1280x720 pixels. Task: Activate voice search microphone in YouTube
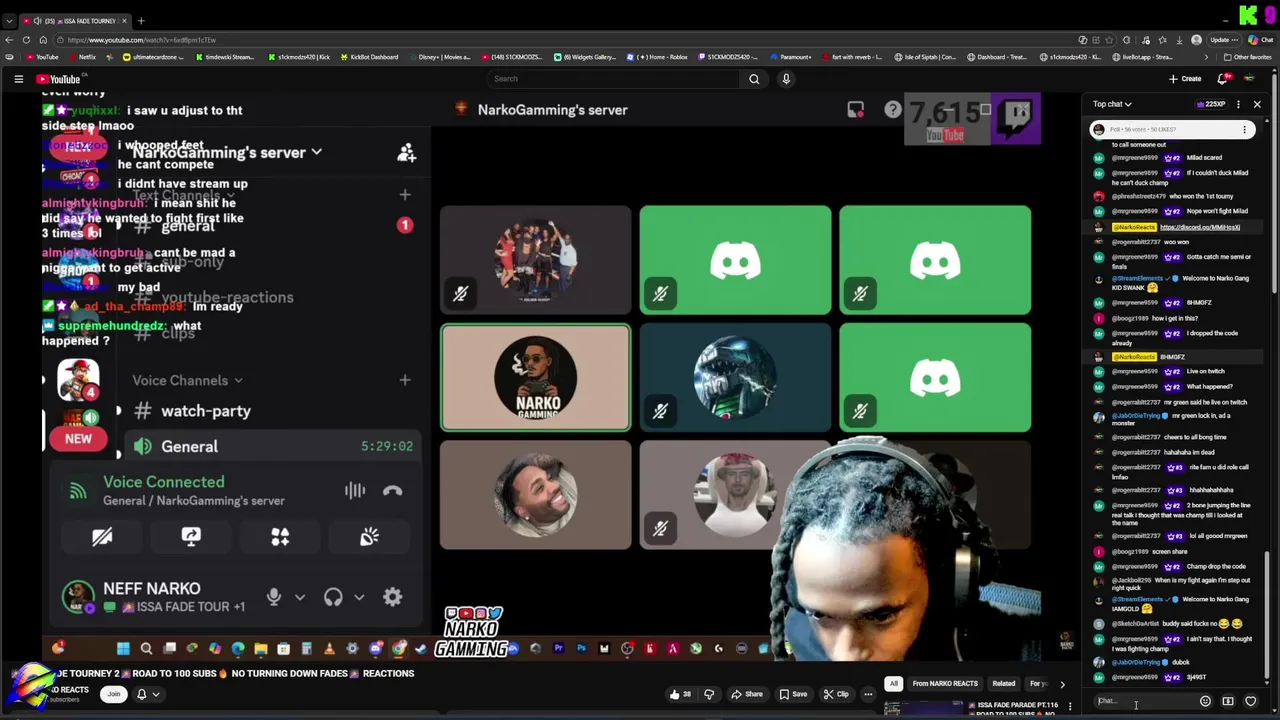coord(786,79)
